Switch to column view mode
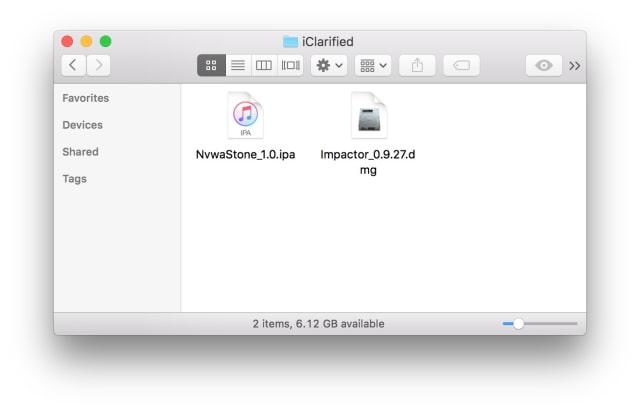 264,65
